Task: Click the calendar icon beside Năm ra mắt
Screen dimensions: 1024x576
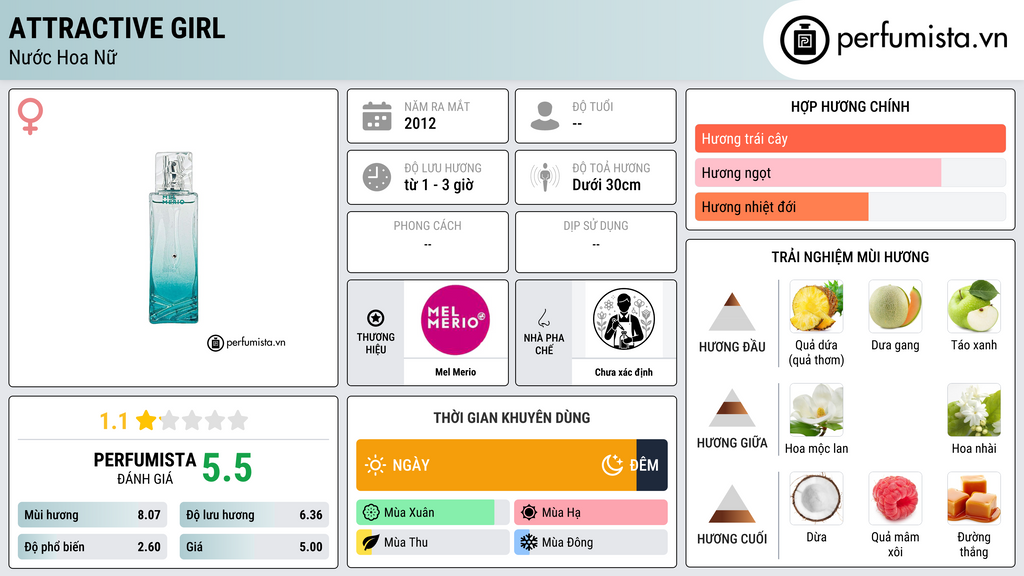Action: click(x=377, y=116)
